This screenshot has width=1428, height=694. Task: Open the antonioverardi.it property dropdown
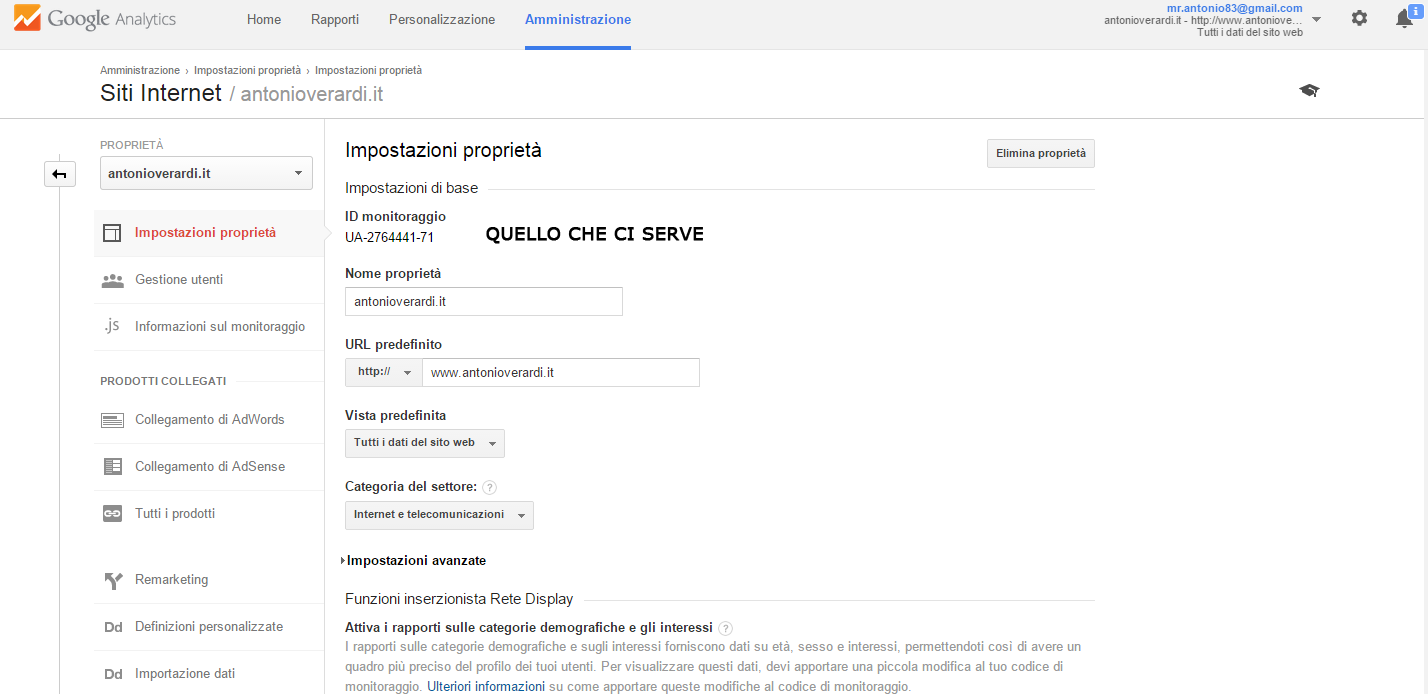206,173
